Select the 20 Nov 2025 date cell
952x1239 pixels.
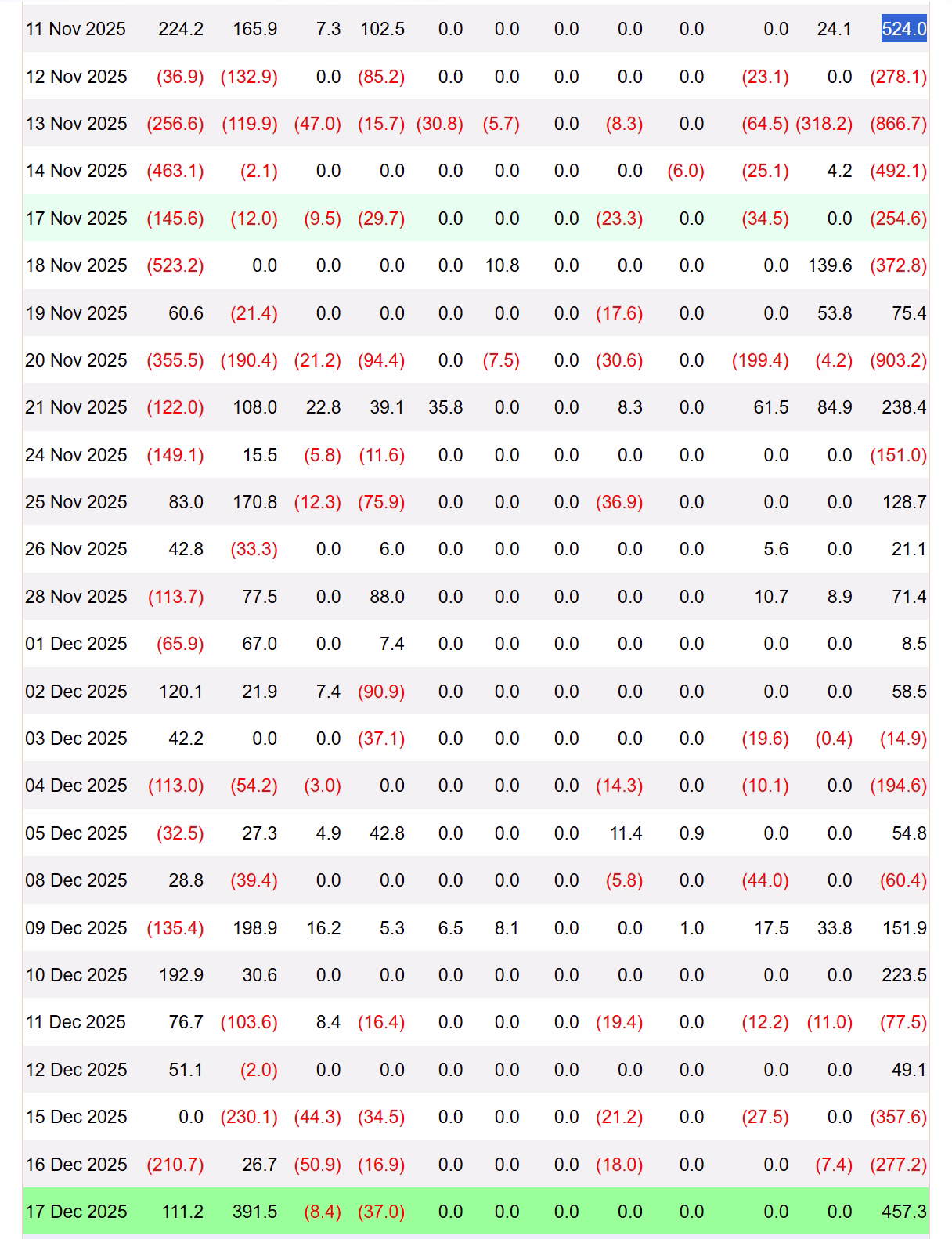[76, 360]
